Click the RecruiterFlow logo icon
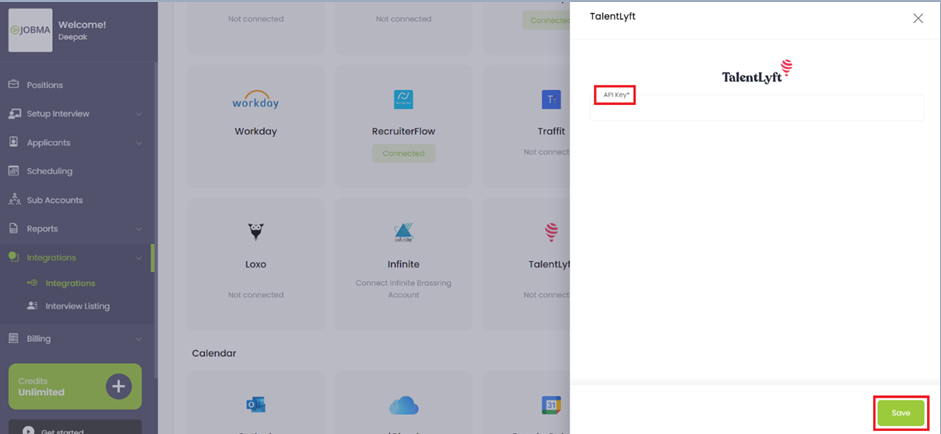 tap(403, 100)
